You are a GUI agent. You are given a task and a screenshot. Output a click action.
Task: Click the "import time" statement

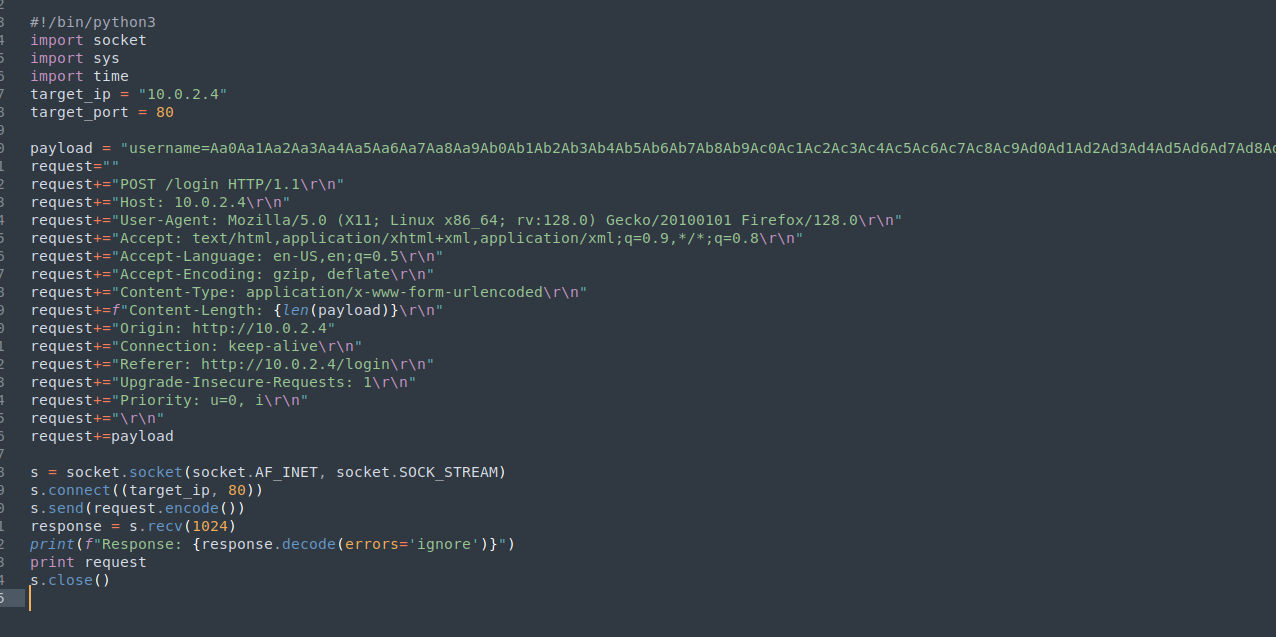79,76
